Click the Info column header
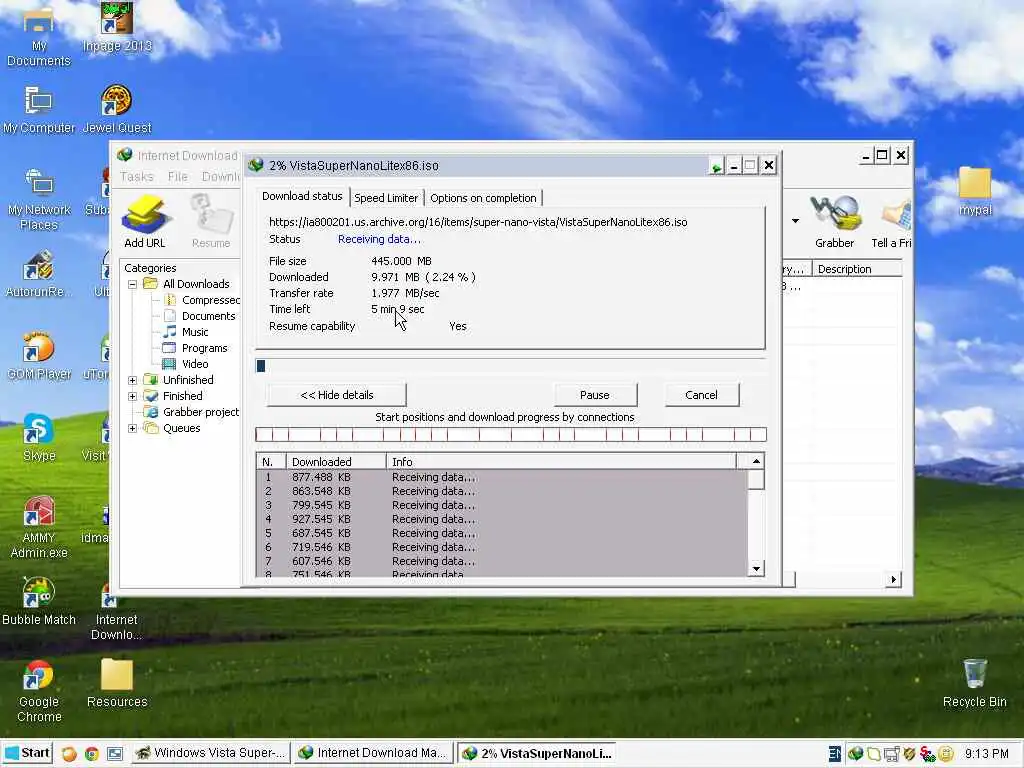This screenshot has height=768, width=1024. 561,462
